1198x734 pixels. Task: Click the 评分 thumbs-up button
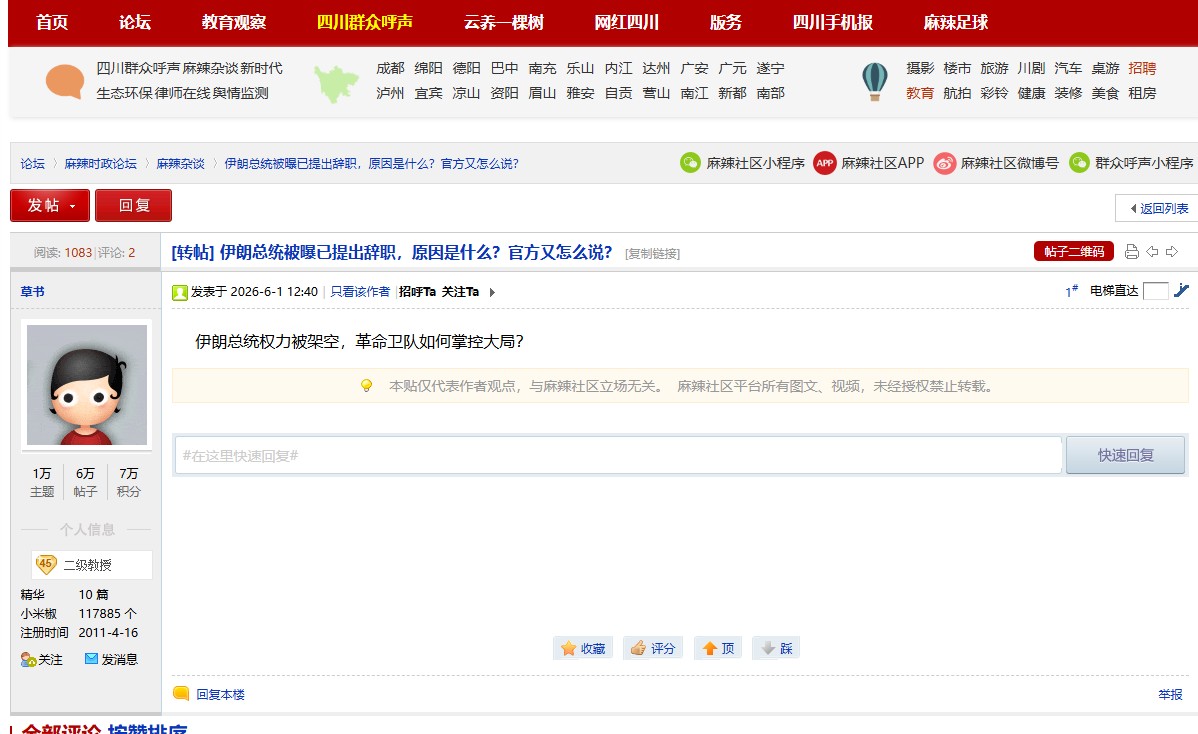(652, 648)
